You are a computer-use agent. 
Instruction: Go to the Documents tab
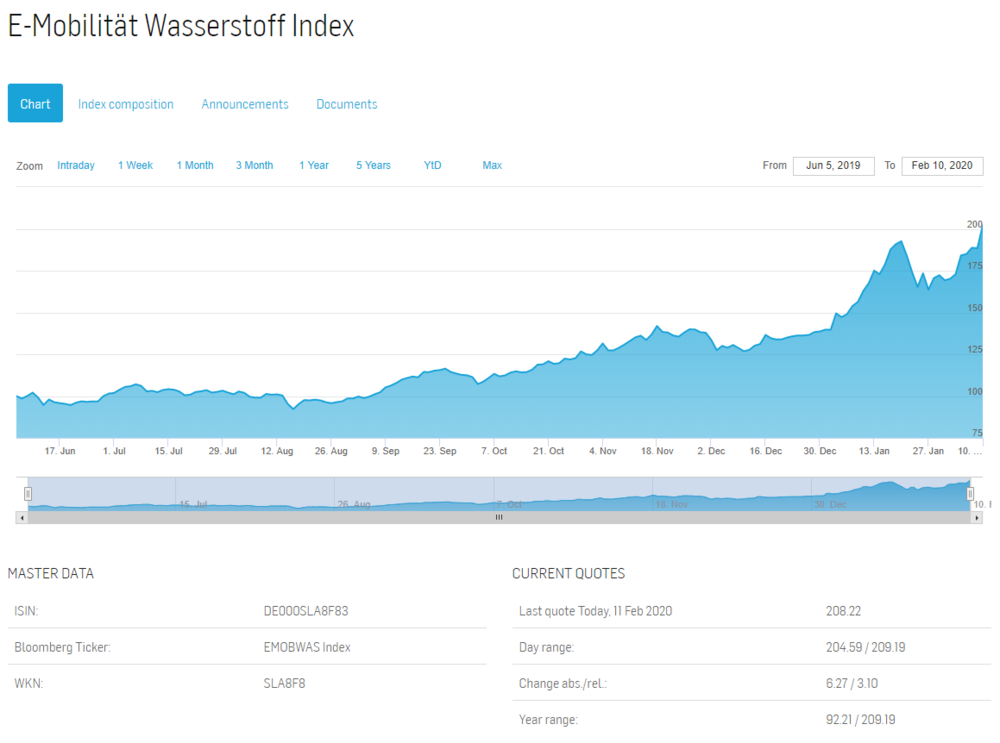(347, 104)
